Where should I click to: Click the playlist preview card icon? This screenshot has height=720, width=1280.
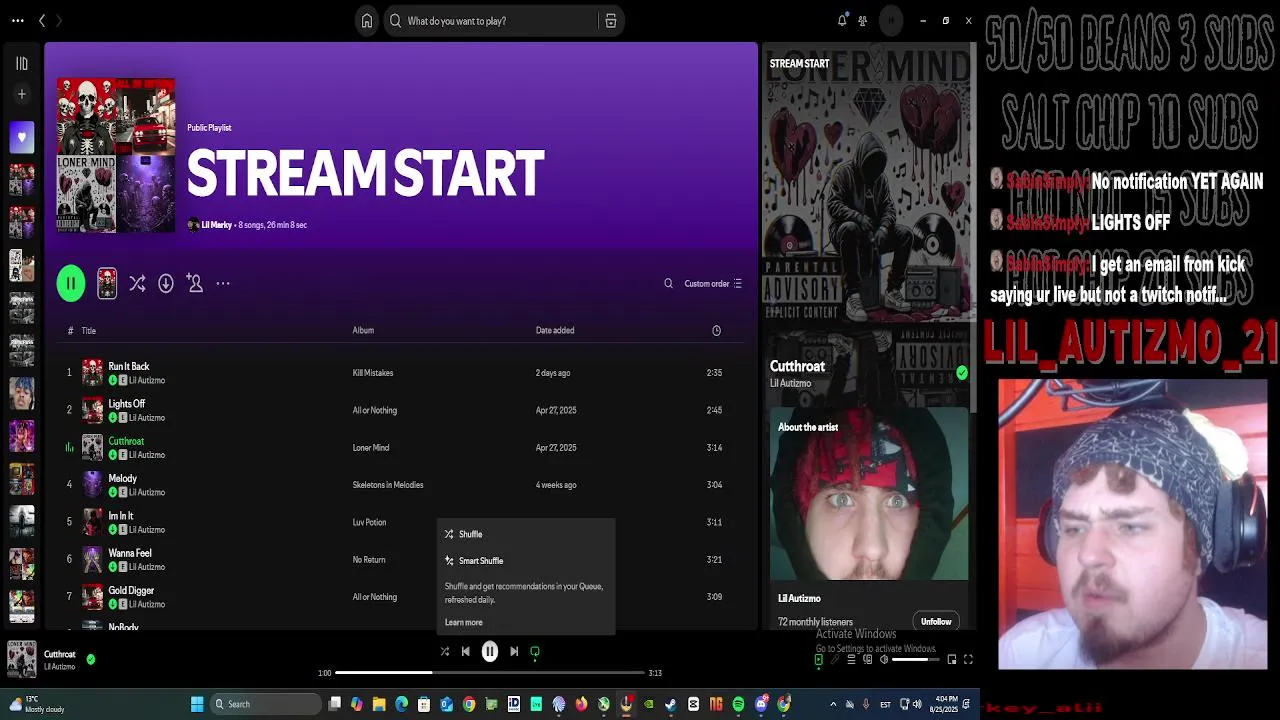(x=107, y=284)
